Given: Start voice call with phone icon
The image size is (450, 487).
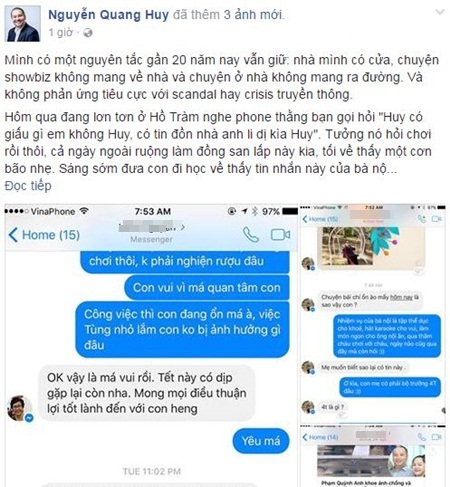Looking at the screenshot, I should pos(251,234).
